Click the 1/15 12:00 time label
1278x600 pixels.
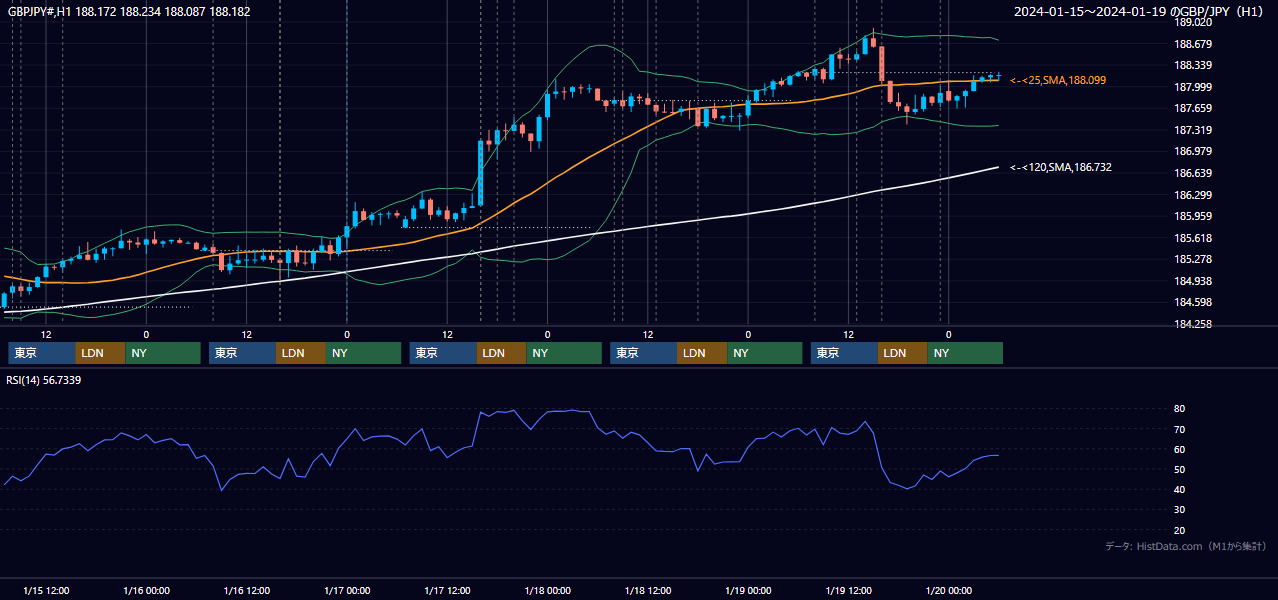click(46, 591)
